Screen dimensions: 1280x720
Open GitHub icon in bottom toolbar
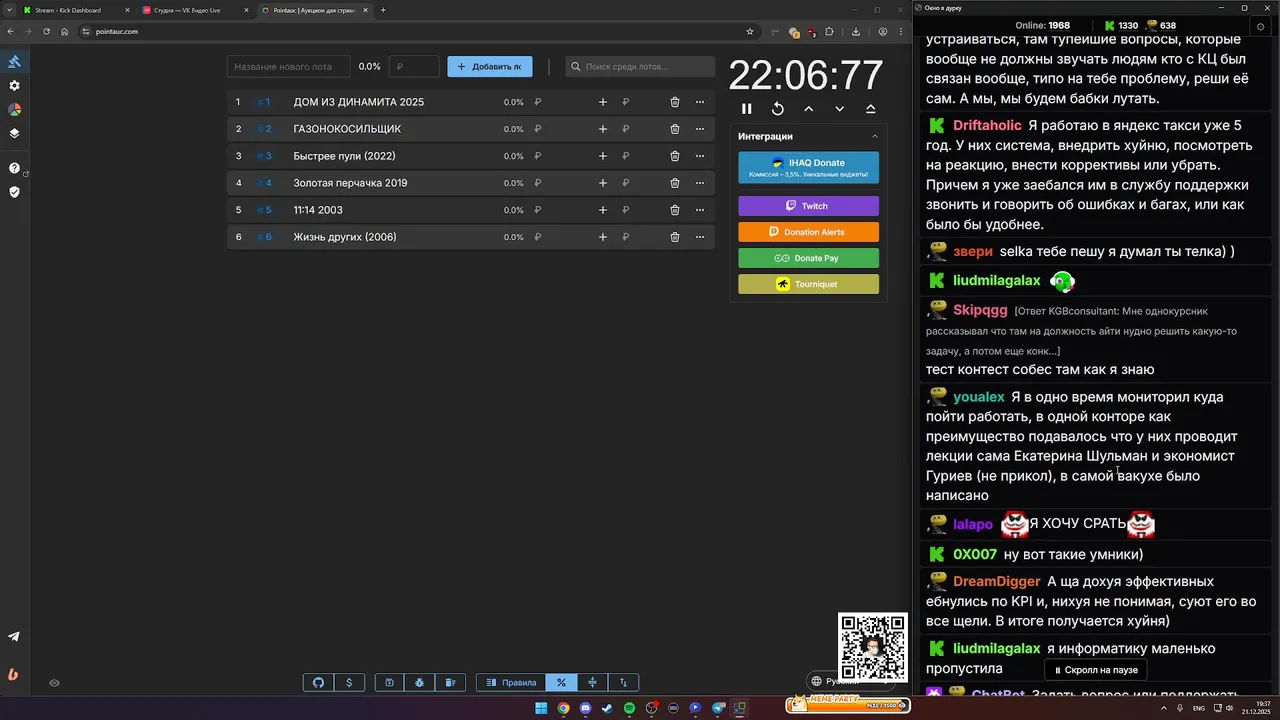coord(318,683)
